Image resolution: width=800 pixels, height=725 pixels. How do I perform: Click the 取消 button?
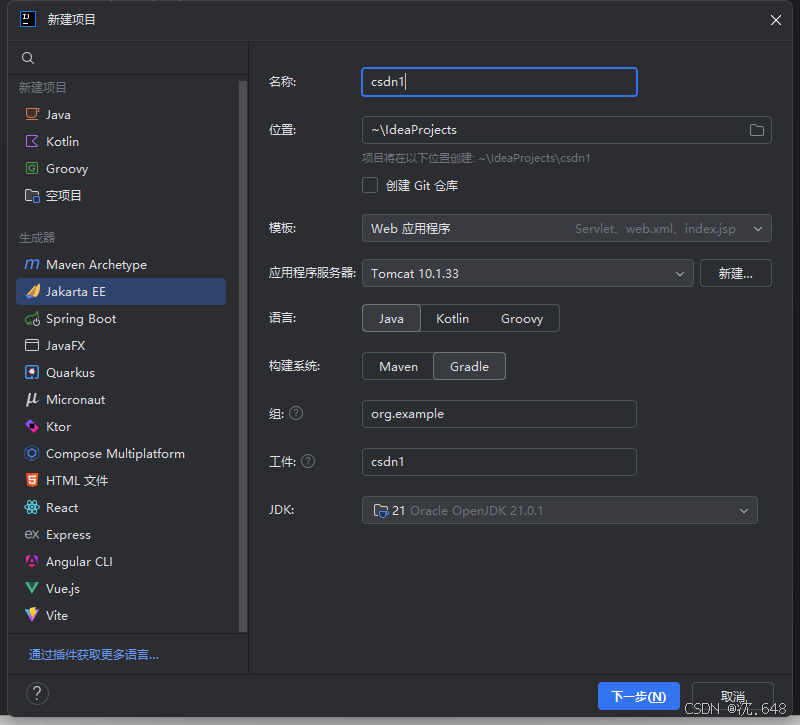point(733,696)
